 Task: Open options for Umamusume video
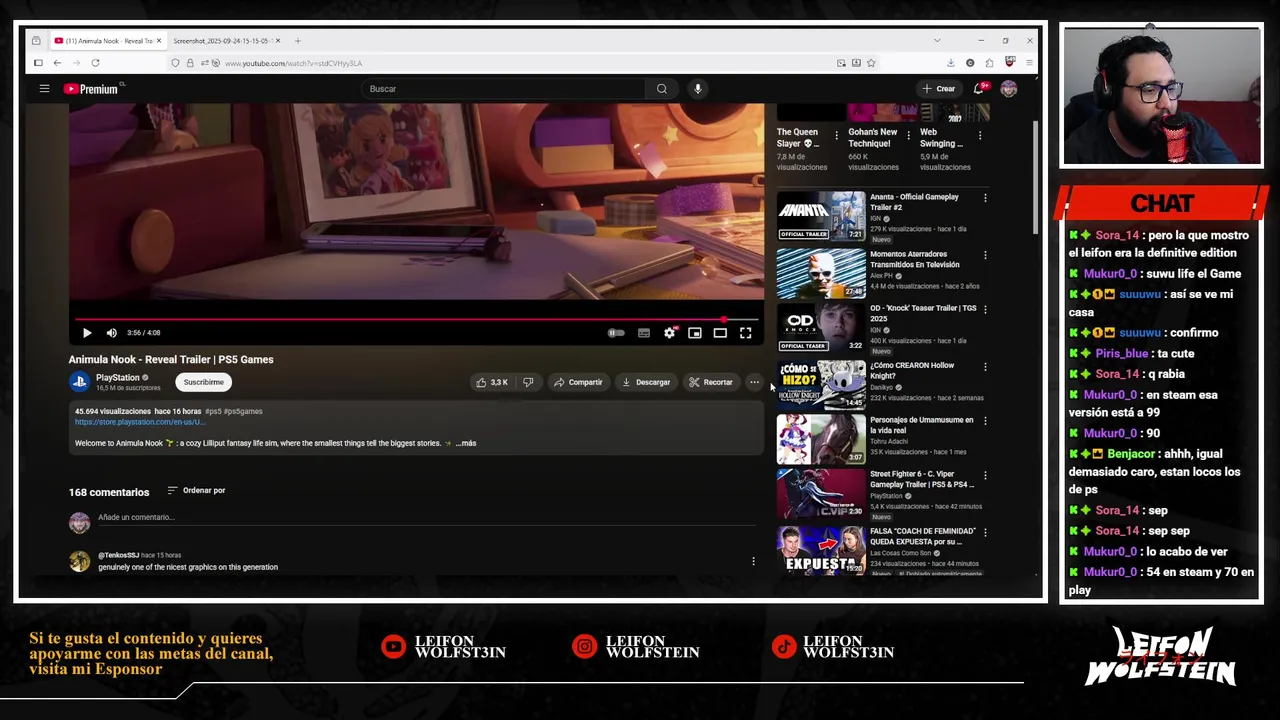pyautogui.click(x=985, y=421)
